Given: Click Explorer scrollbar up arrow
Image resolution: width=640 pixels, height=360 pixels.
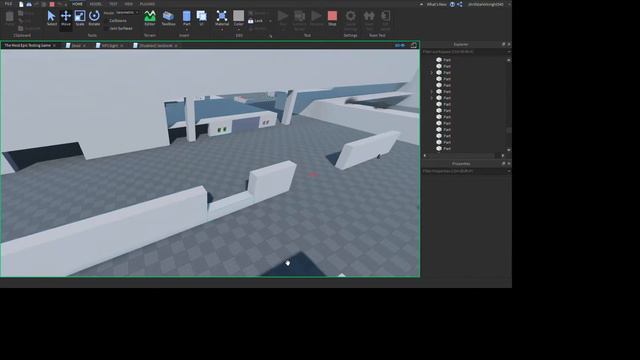Looking at the screenshot, I should click(x=509, y=60).
